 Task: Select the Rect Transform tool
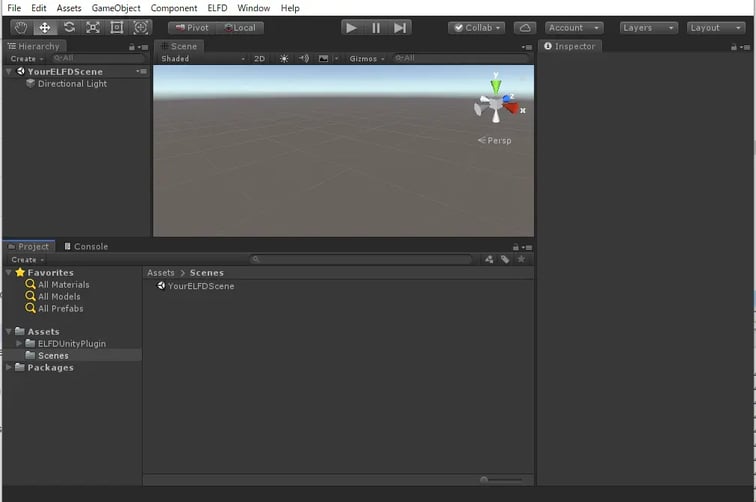(x=116, y=28)
